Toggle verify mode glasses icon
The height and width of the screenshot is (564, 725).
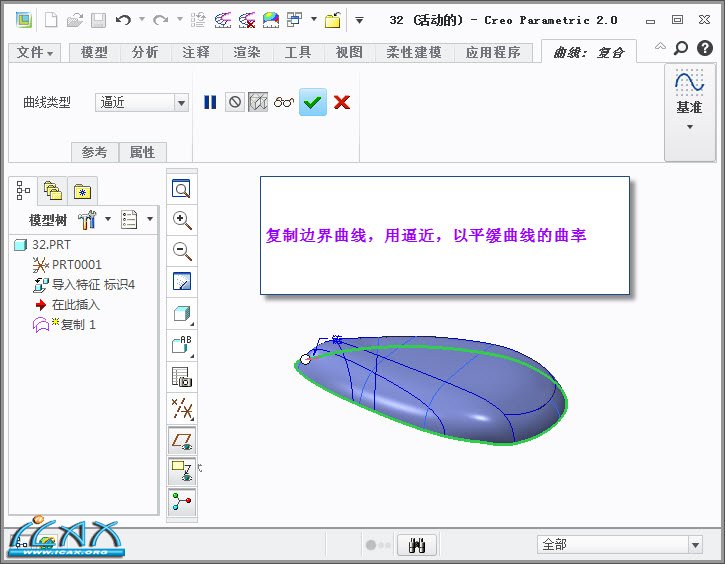283,102
